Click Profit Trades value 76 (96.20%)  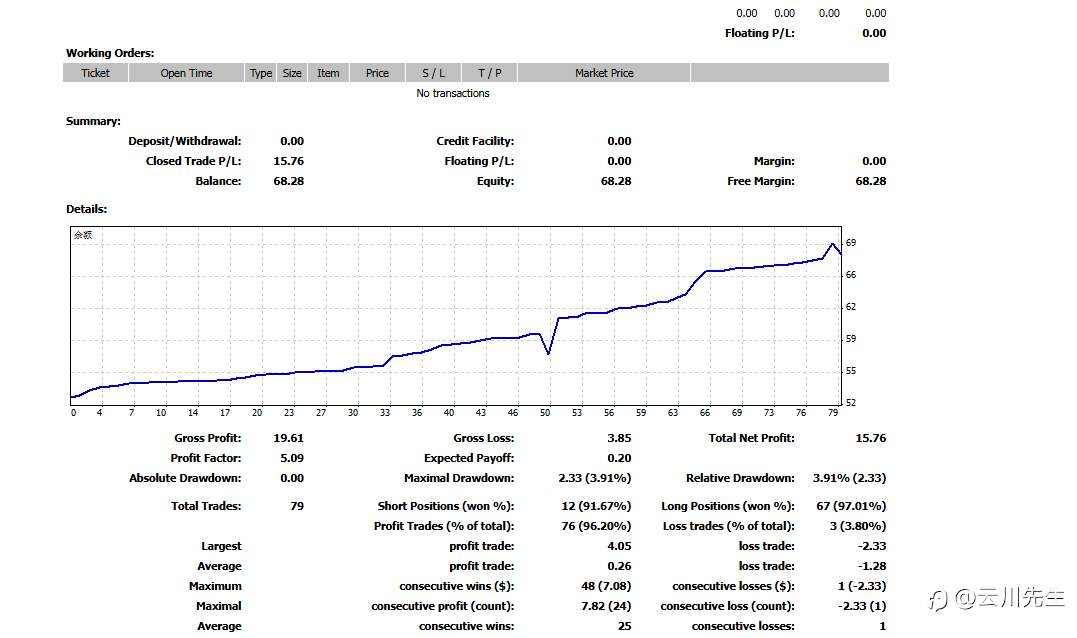point(596,525)
